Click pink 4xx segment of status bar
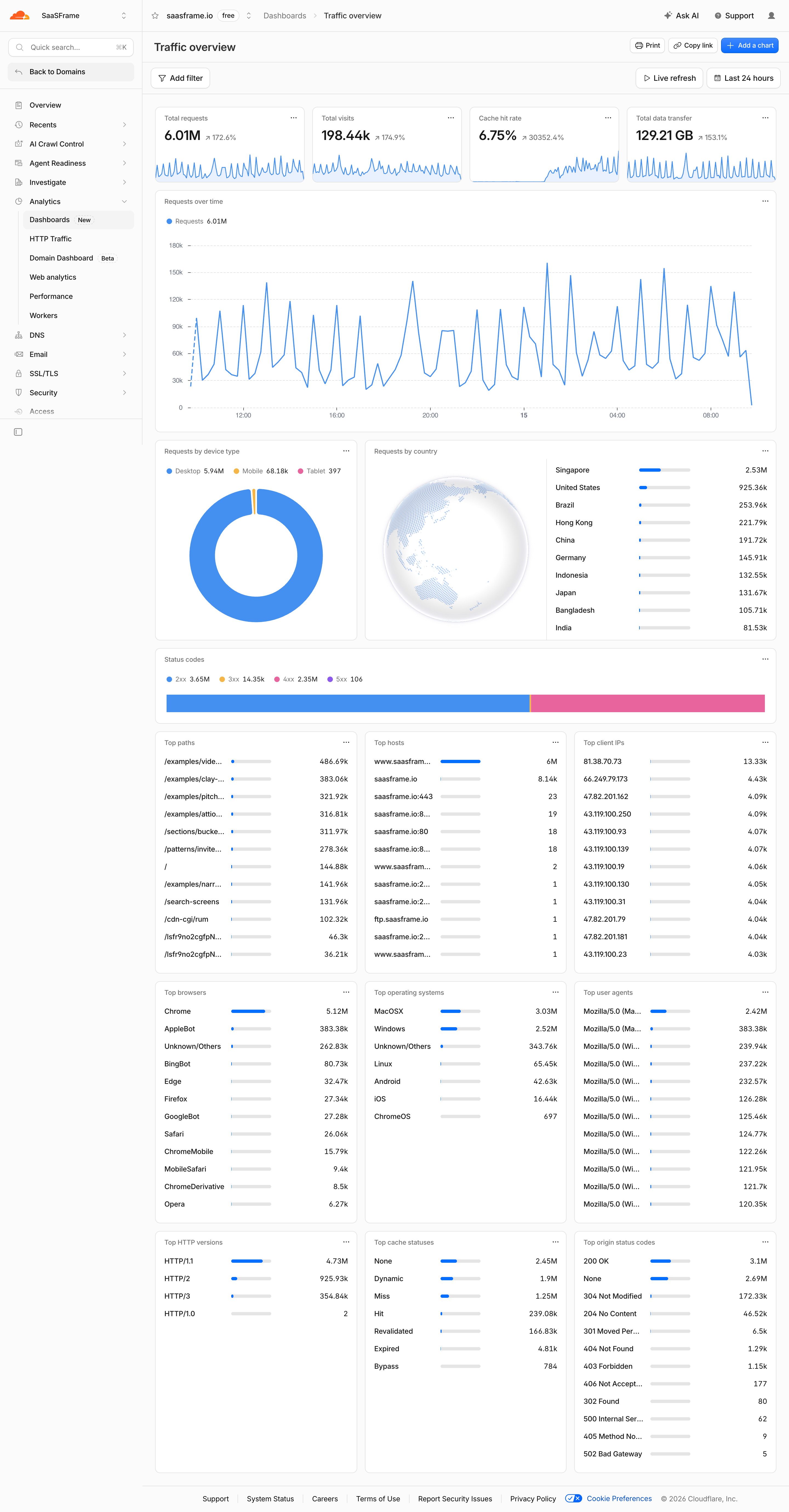This screenshot has width=789, height=1512. coord(648,703)
